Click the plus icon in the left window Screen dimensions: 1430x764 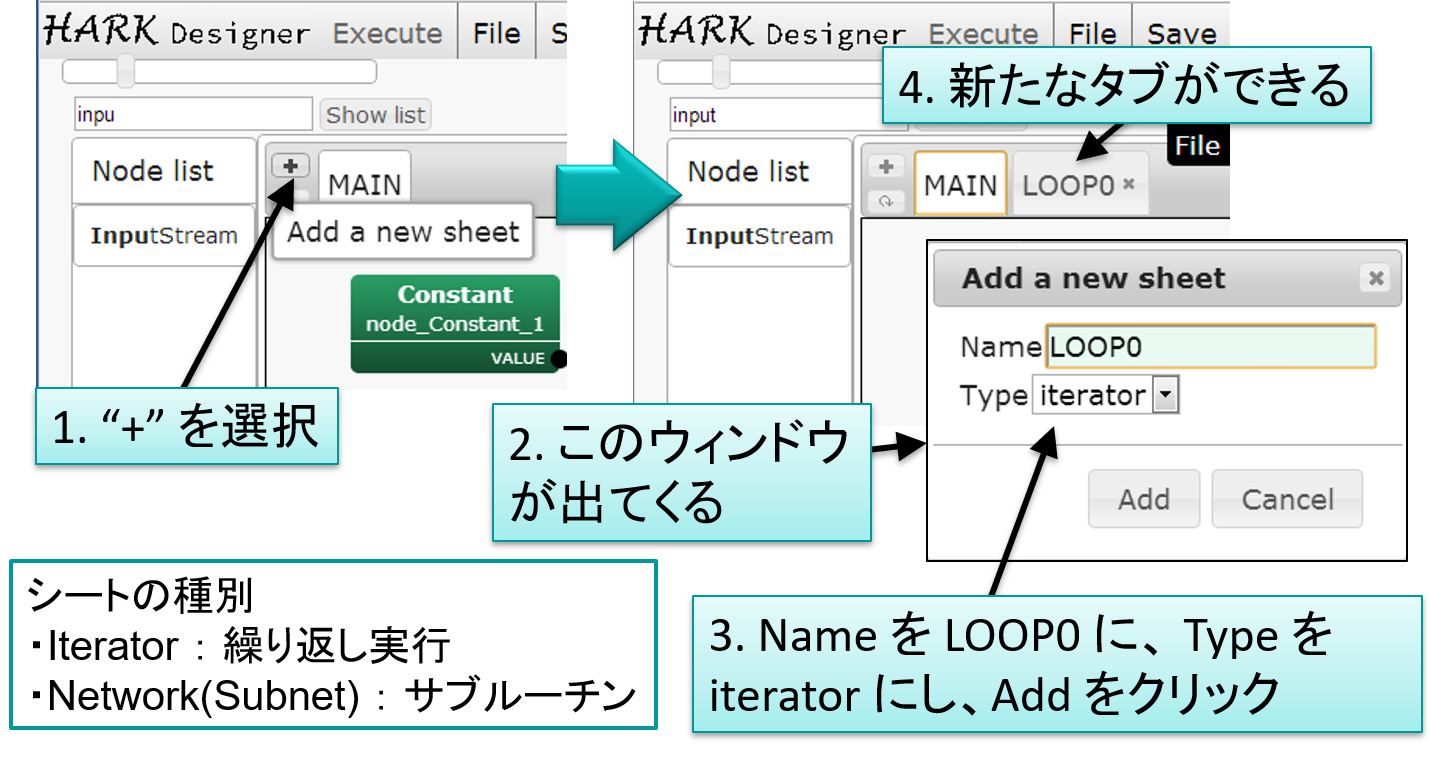point(290,166)
